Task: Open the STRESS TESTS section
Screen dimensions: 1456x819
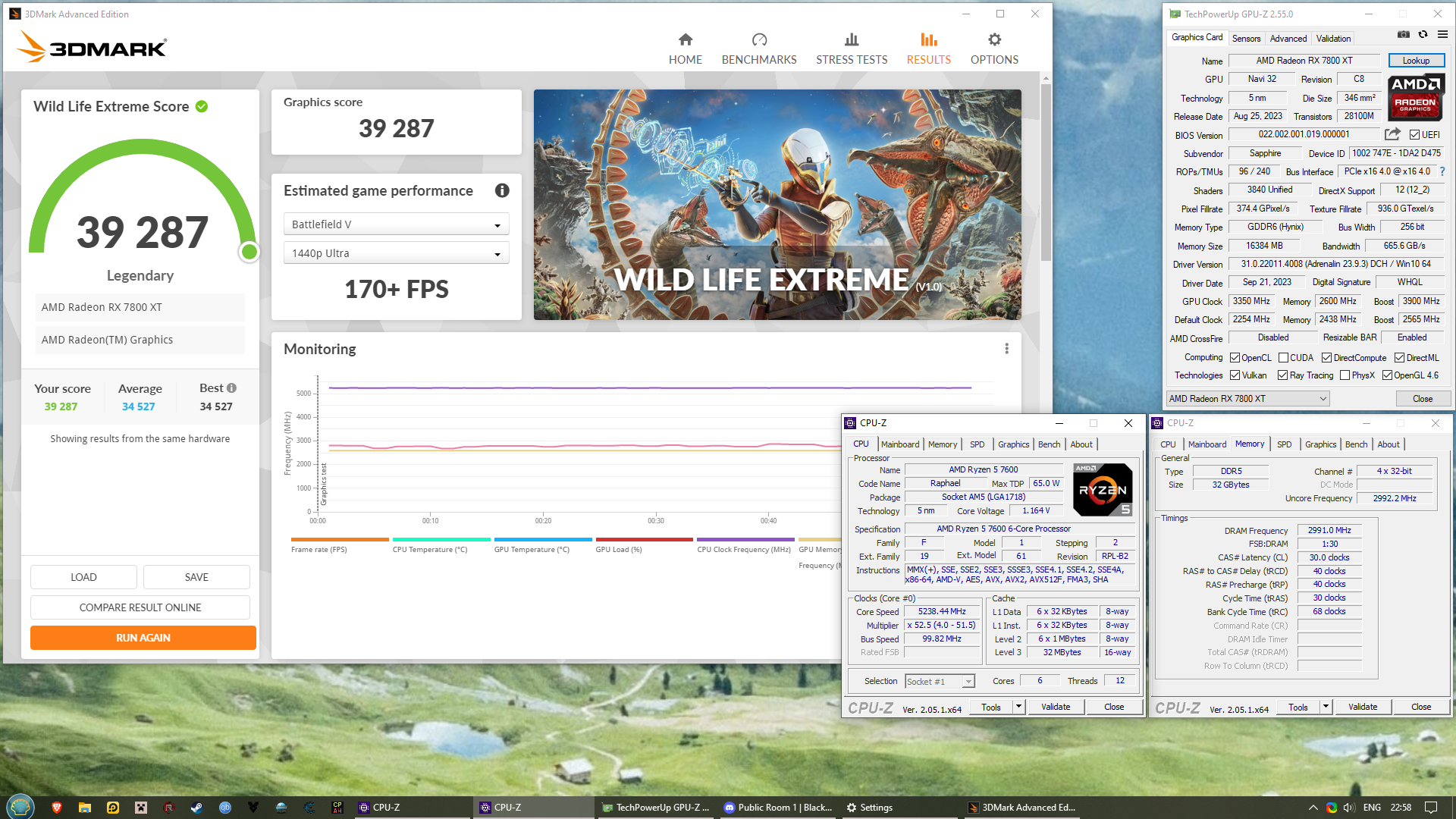Action: [x=852, y=49]
